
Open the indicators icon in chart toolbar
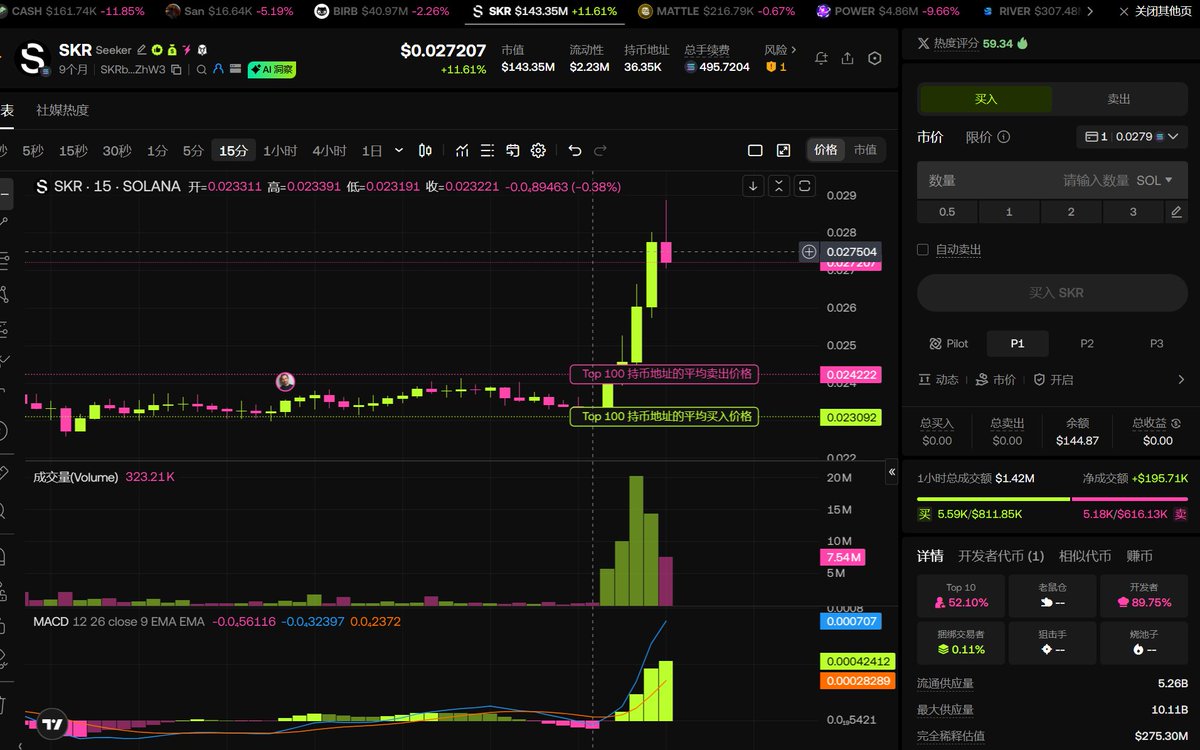(x=462, y=151)
